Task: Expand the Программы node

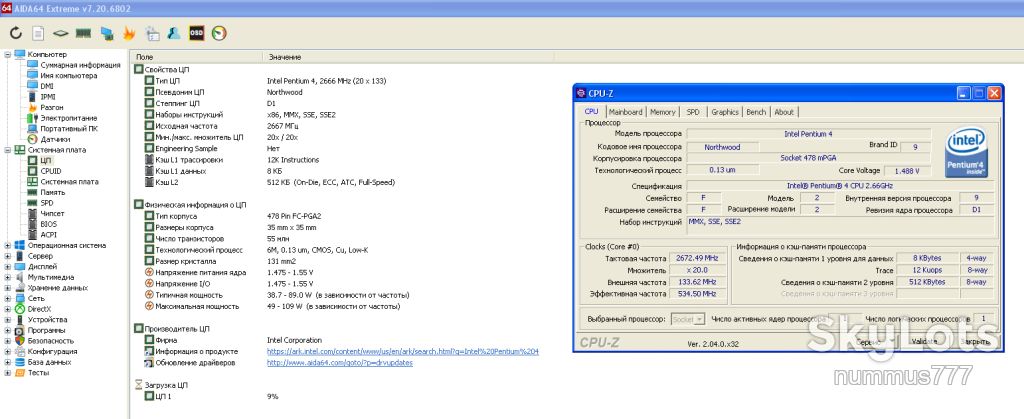Action: pos(7,330)
